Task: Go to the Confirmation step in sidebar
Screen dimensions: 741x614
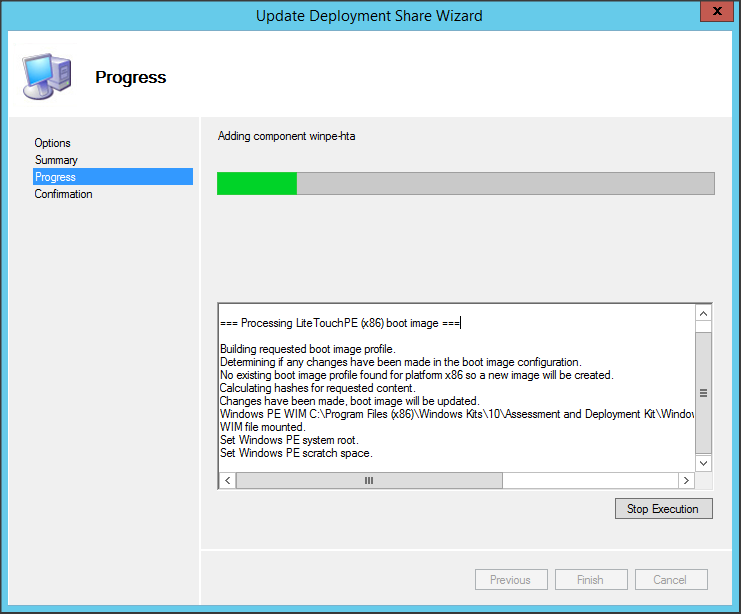Action: coord(63,194)
